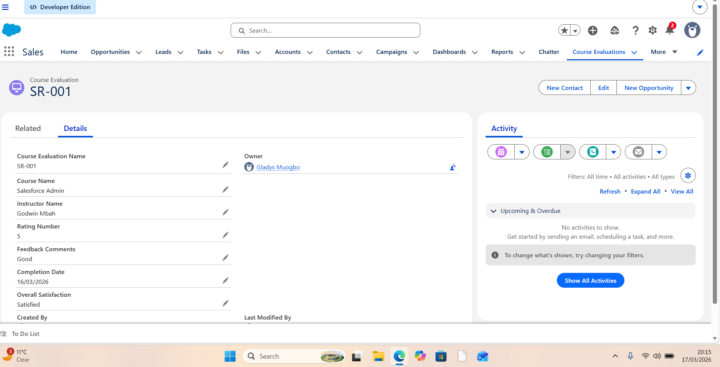Open the hamburger menu at top left
The height and width of the screenshot is (367, 720).
tap(6, 7)
